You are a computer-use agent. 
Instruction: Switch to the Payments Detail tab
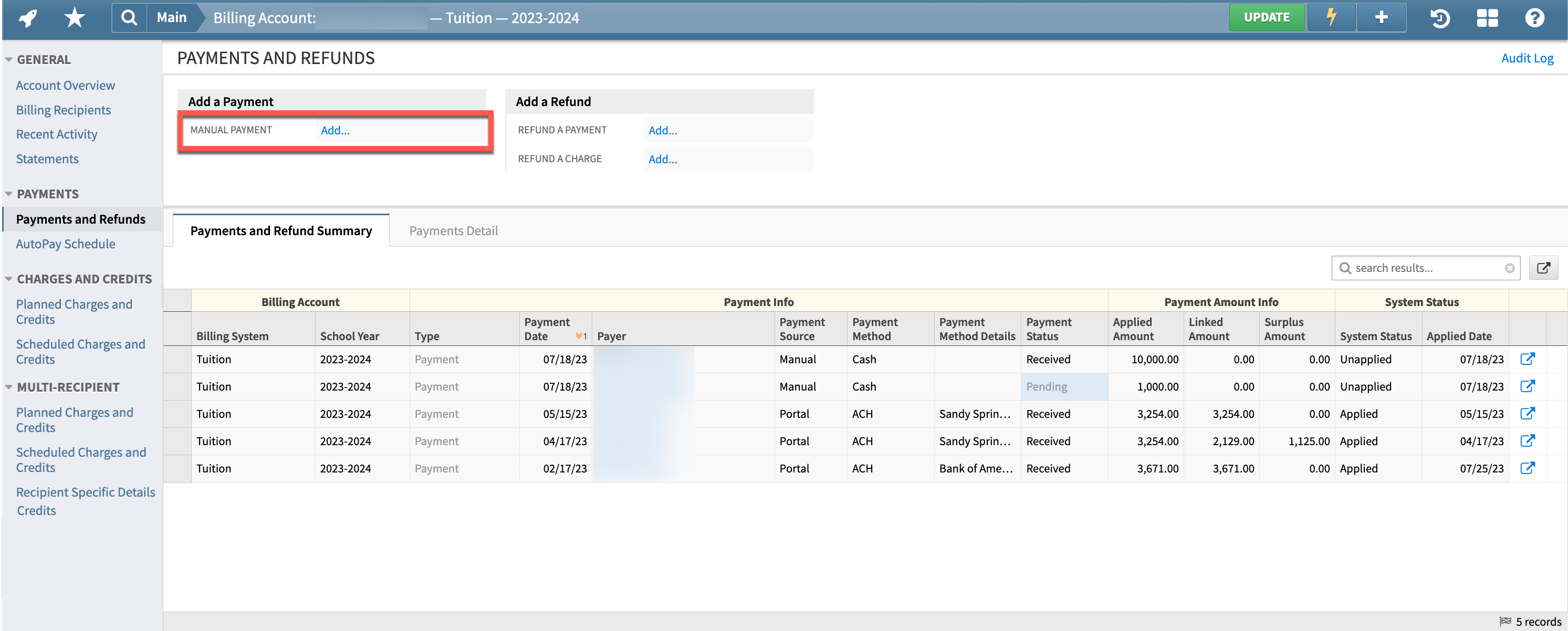pos(453,230)
